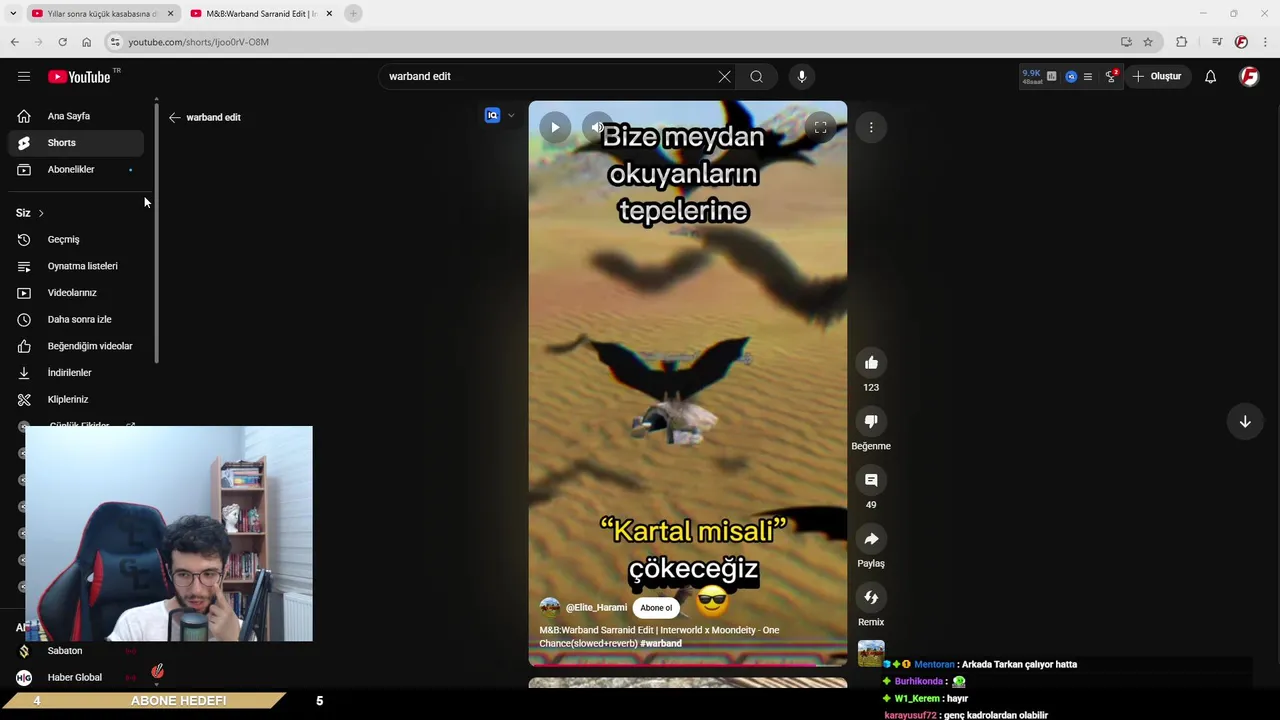Viewport: 1280px width, 720px height.
Task: Go to browser home page
Action: 87,42
